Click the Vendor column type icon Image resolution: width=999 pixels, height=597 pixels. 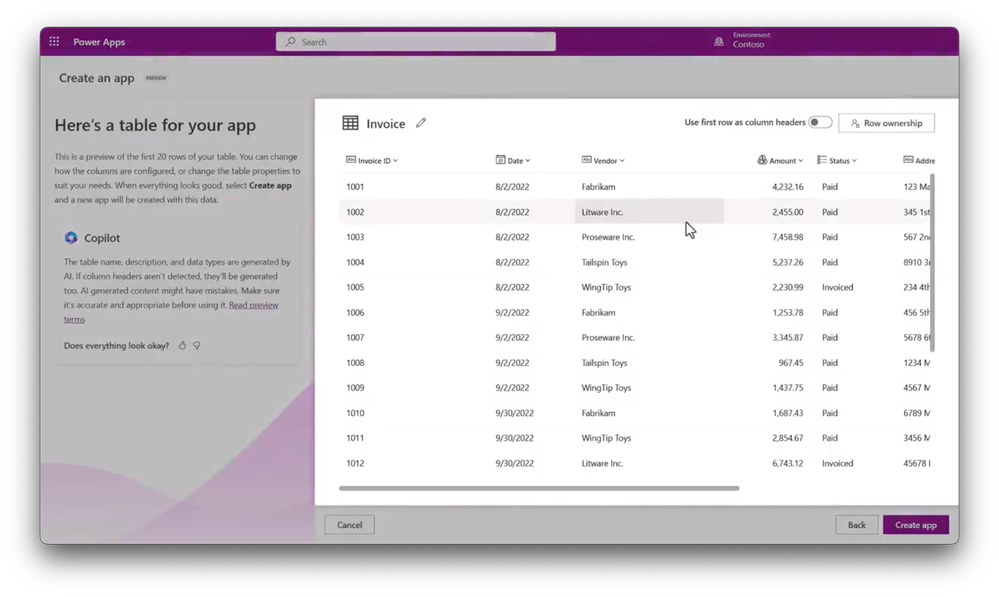click(x=586, y=160)
